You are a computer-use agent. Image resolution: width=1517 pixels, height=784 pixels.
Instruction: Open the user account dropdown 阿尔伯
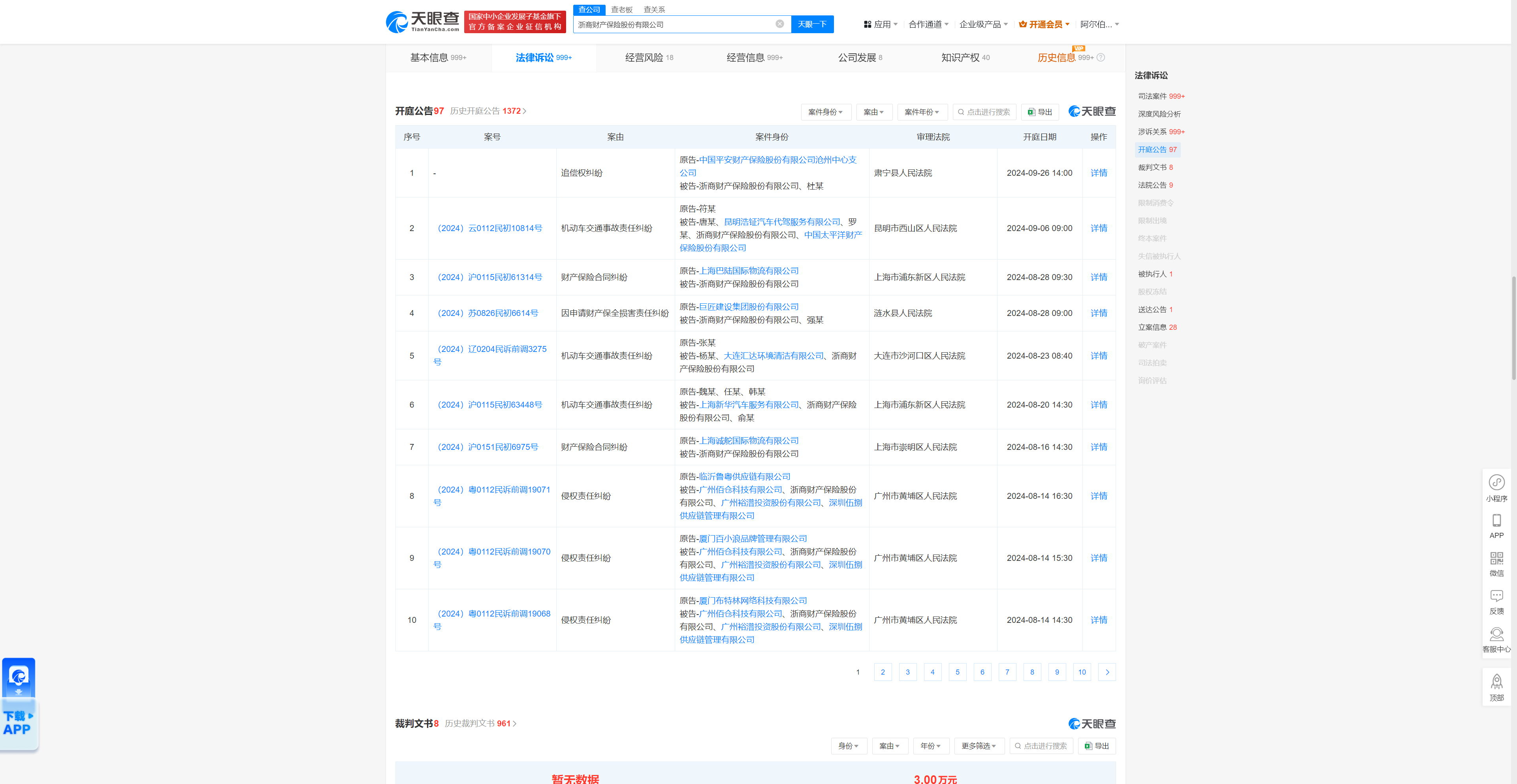(1099, 24)
